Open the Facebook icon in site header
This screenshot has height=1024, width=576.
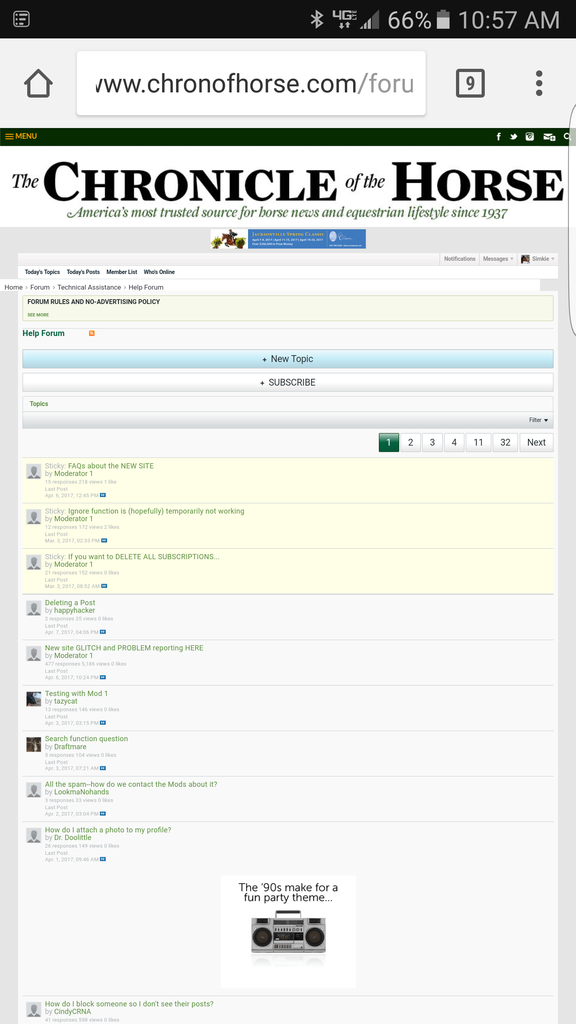[499, 136]
